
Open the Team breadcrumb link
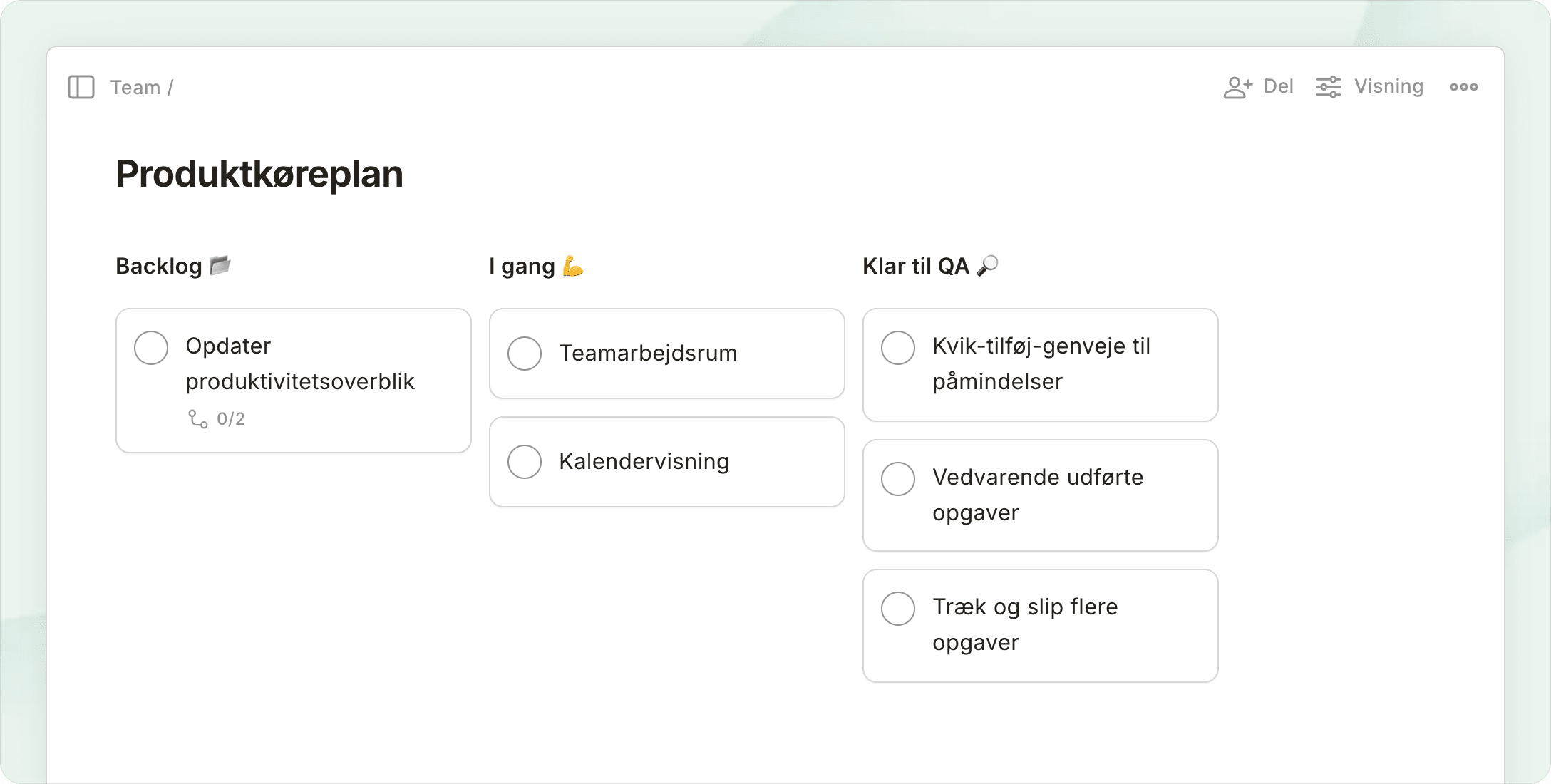(x=135, y=87)
